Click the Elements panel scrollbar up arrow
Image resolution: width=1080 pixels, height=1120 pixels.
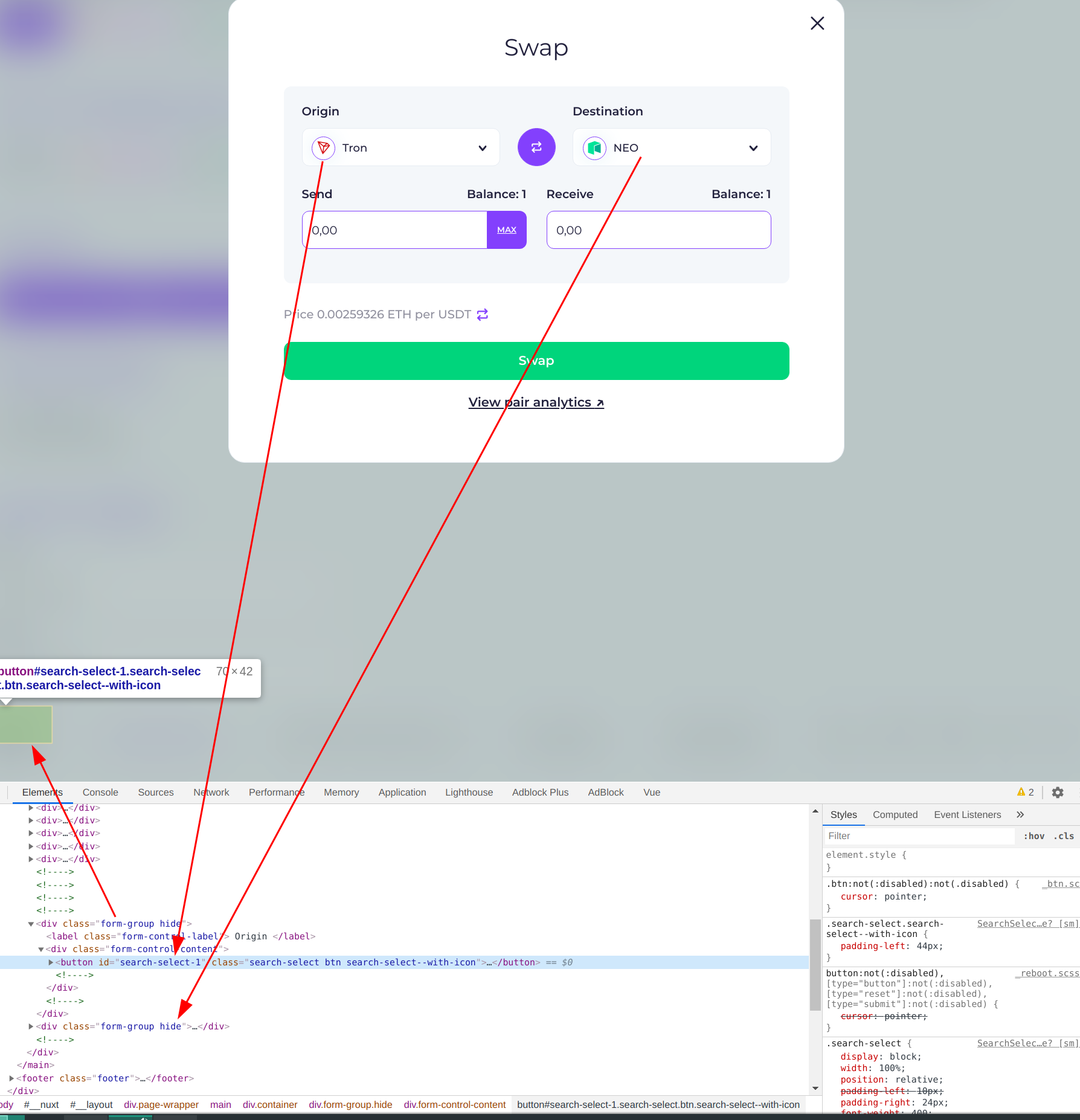click(815, 811)
